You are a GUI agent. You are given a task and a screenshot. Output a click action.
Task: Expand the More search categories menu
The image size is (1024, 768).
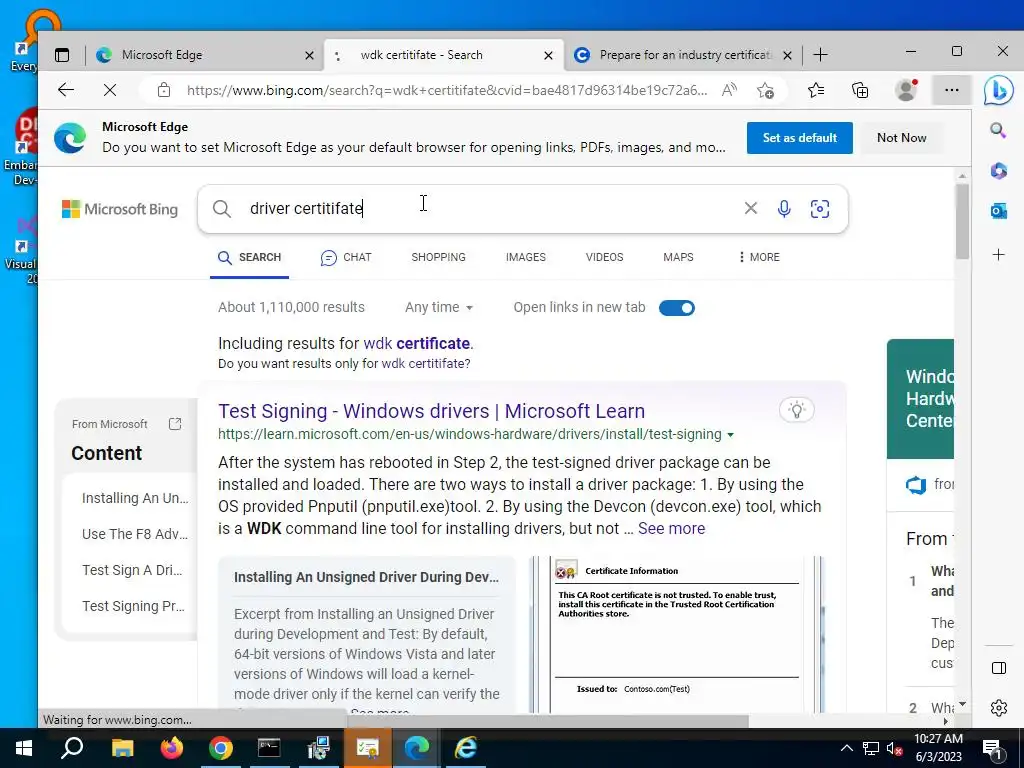click(x=758, y=257)
